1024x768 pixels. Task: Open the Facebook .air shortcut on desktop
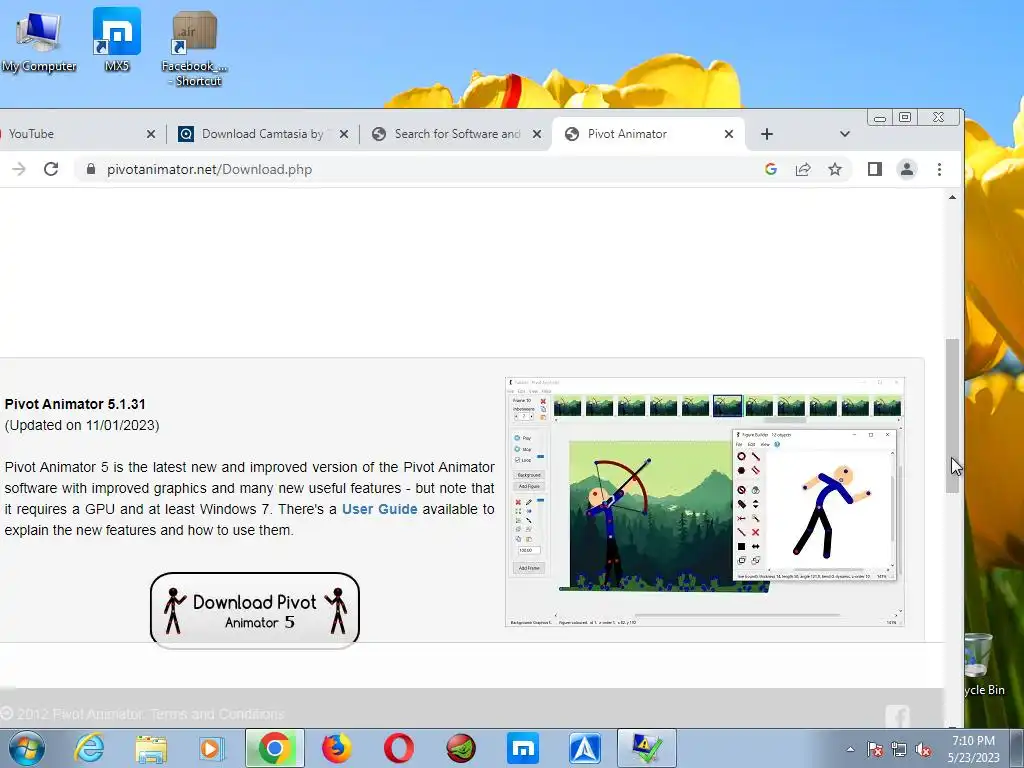pyautogui.click(x=195, y=48)
